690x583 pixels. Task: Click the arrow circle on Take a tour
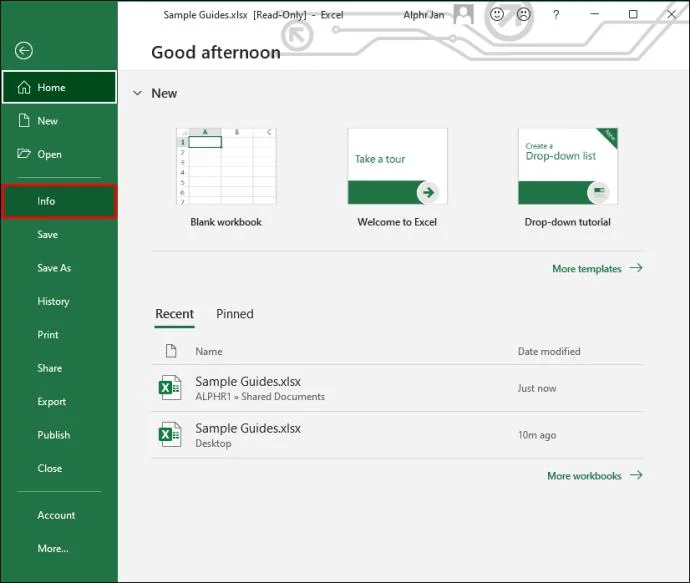(x=428, y=192)
